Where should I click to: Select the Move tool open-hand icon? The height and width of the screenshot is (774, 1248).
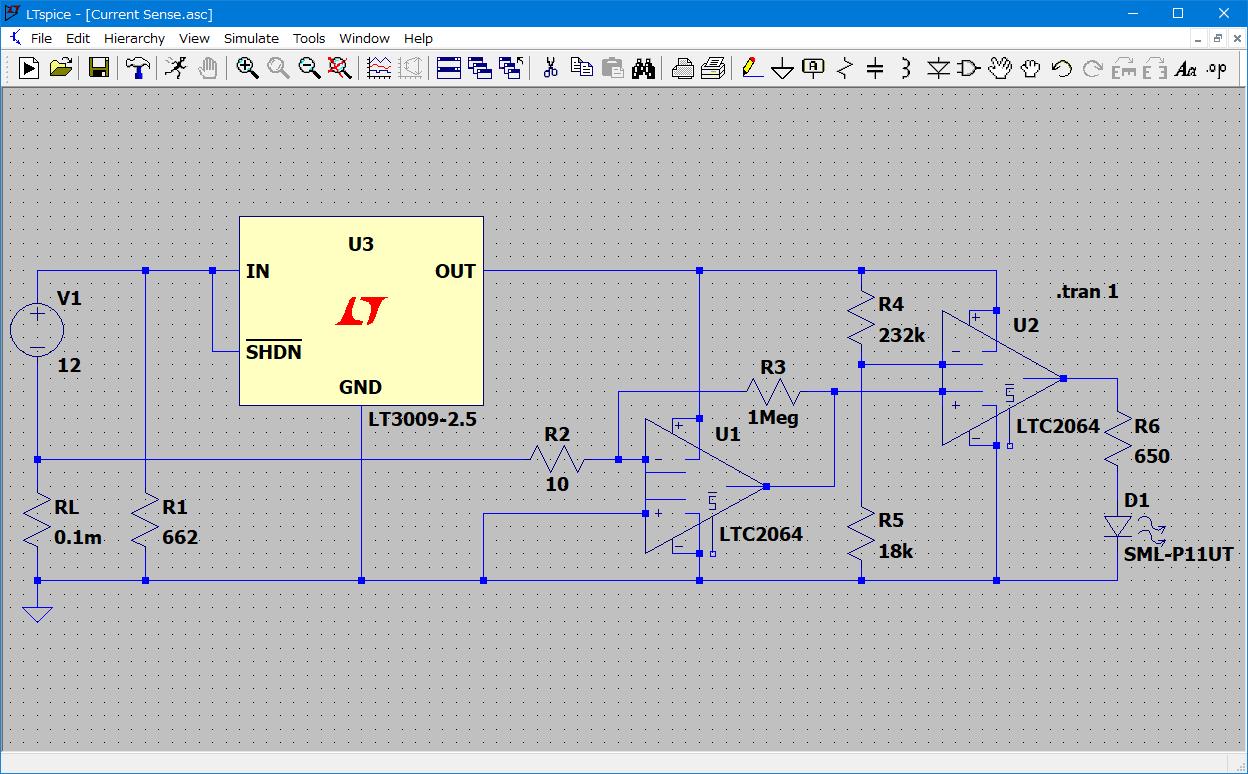[999, 68]
